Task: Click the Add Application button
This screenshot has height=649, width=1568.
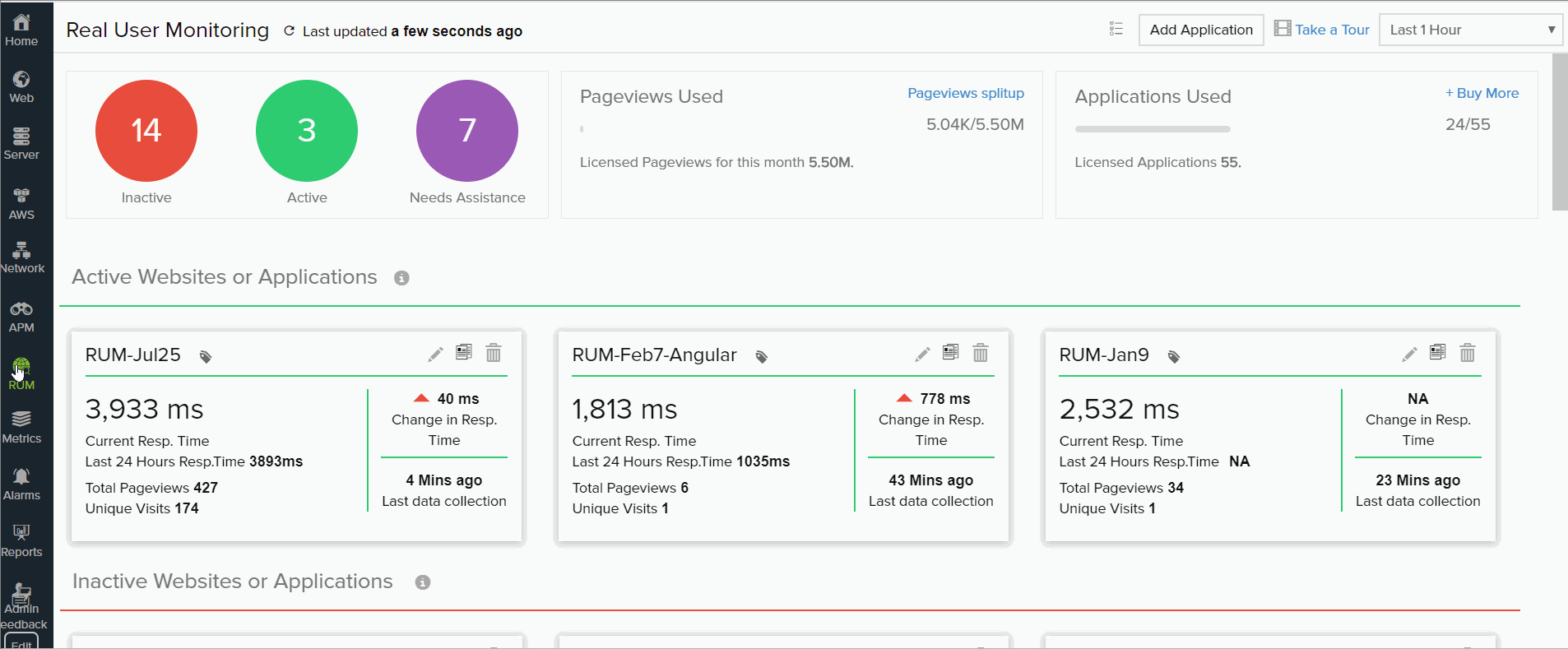Action: 1201,30
